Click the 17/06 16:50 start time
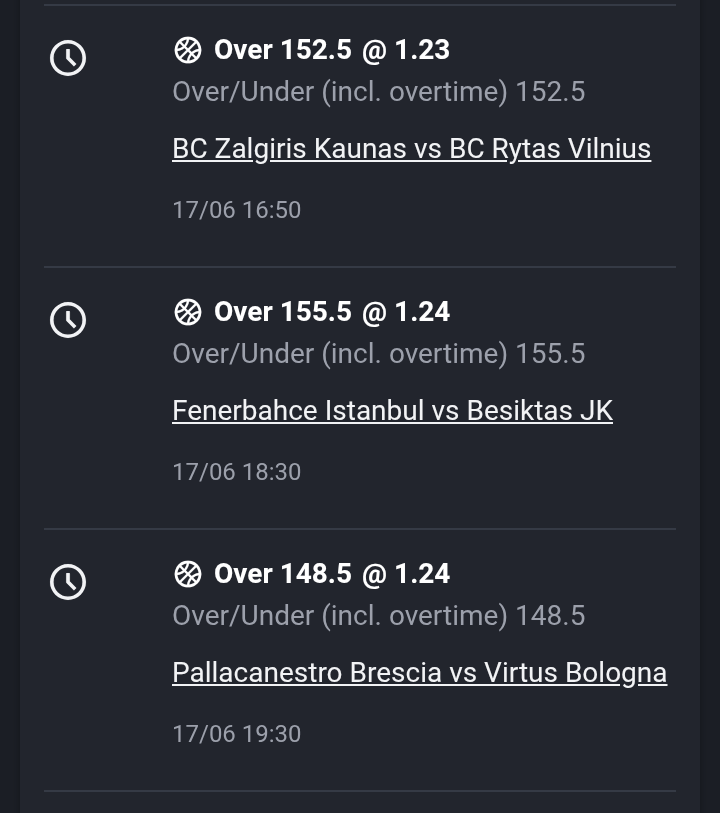The image size is (720, 813). (237, 210)
